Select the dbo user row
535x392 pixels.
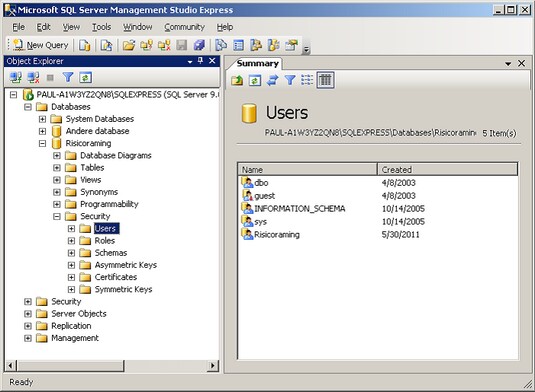coord(378,183)
